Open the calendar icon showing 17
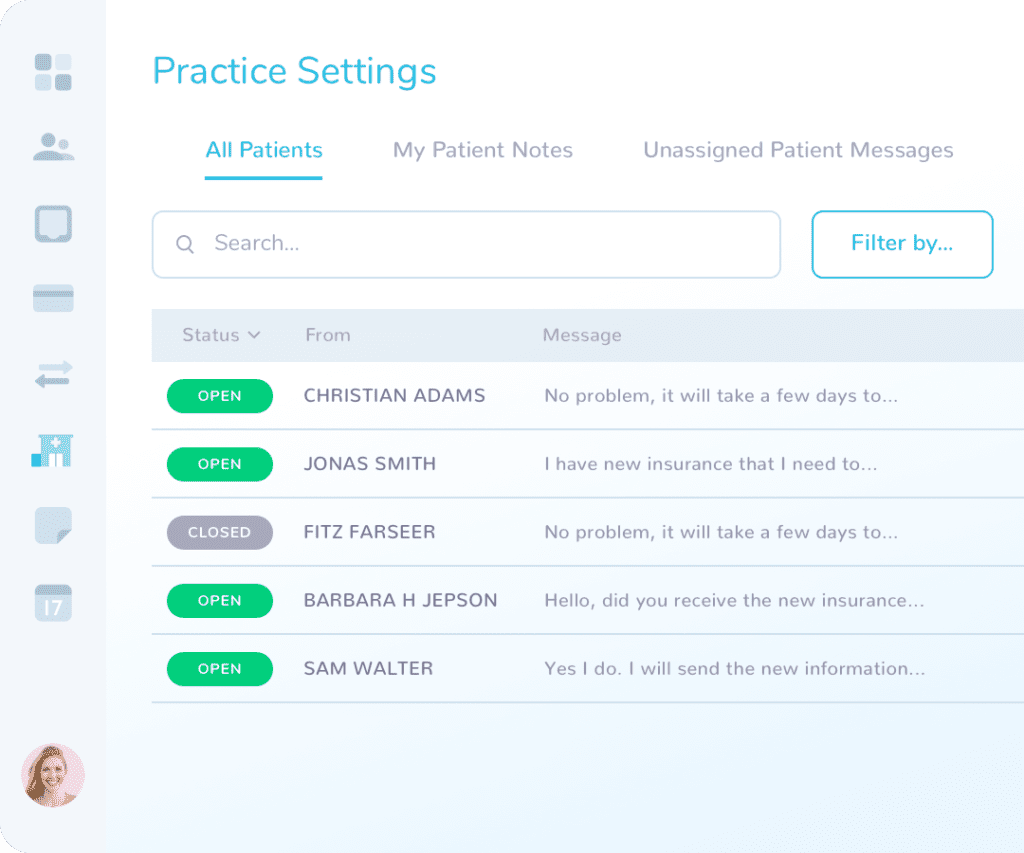 click(x=54, y=601)
